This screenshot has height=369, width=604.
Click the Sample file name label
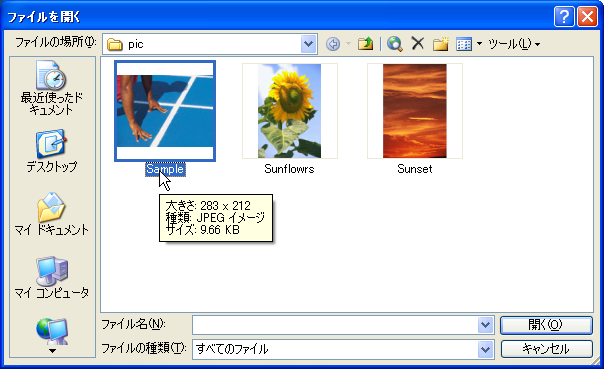[165, 169]
